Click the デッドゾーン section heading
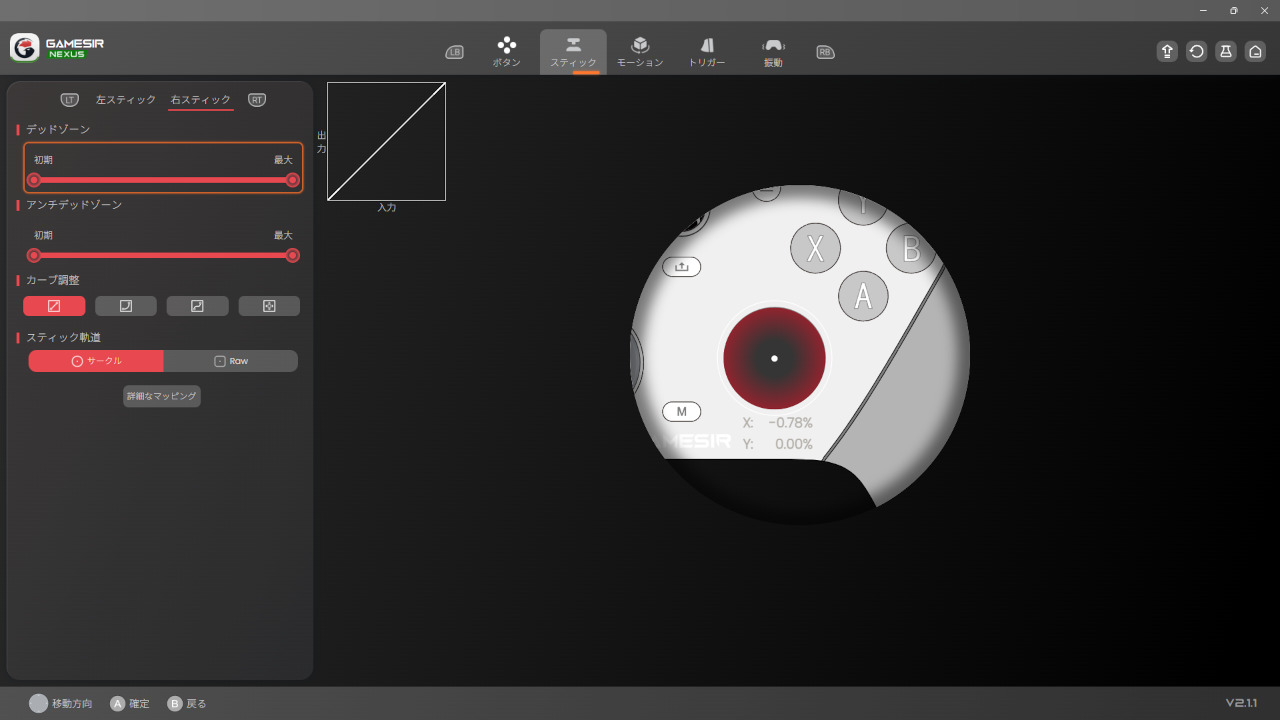The height and width of the screenshot is (720, 1280). tap(58, 130)
